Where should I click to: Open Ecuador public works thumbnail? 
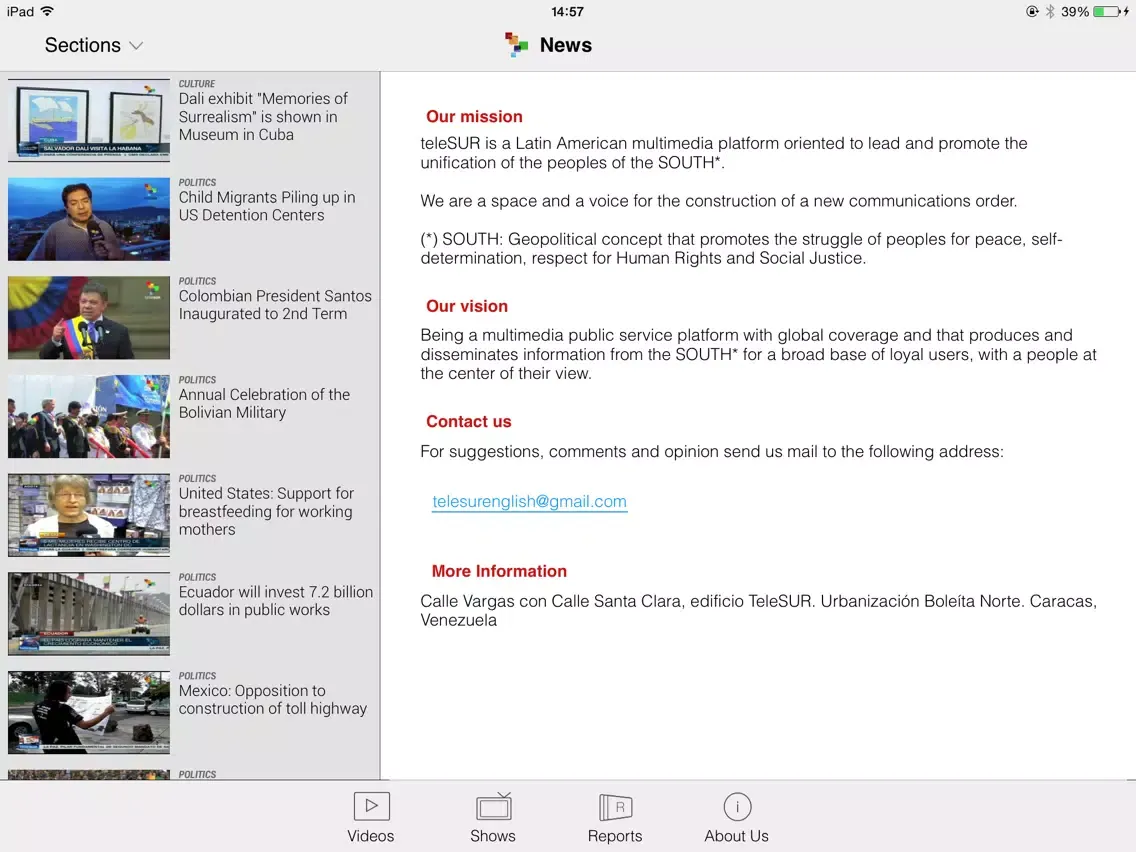click(89, 614)
